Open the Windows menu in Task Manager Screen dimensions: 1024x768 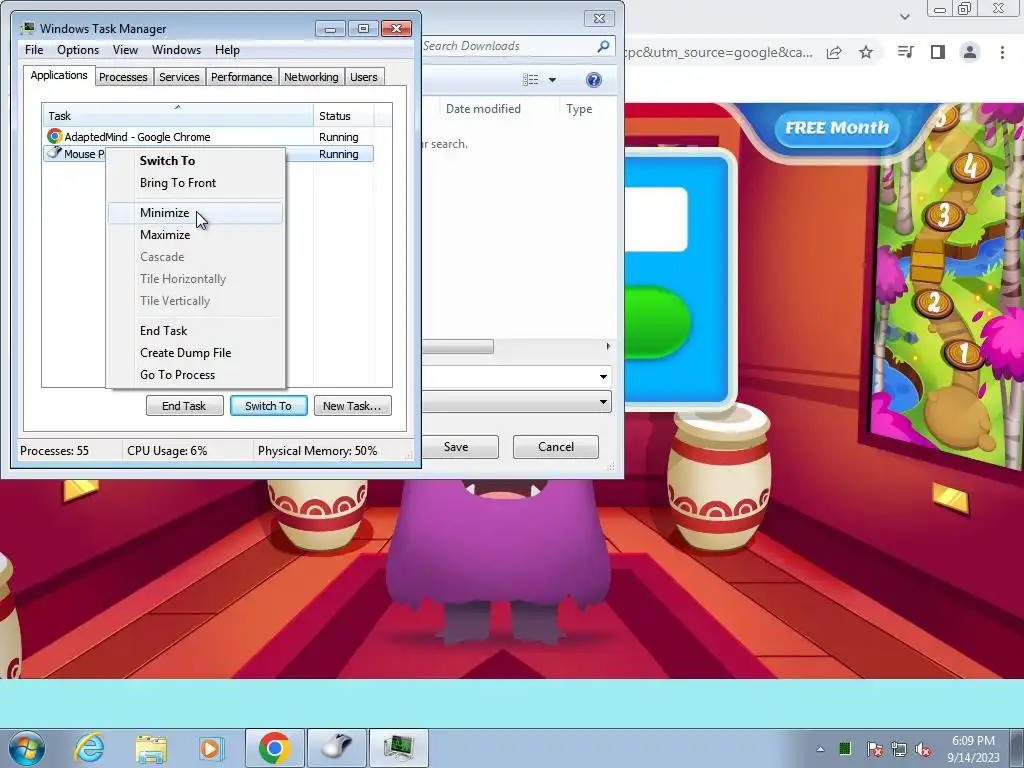176,50
